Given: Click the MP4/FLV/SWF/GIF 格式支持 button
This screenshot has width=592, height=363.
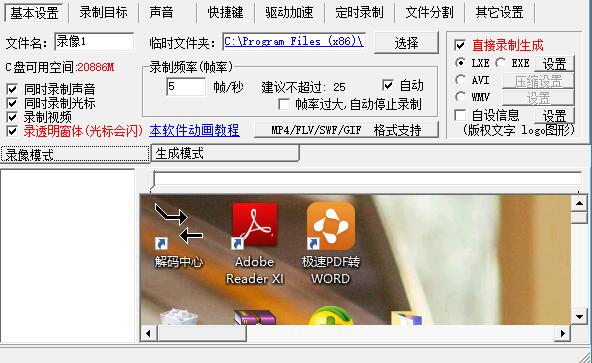Looking at the screenshot, I should (x=347, y=130).
